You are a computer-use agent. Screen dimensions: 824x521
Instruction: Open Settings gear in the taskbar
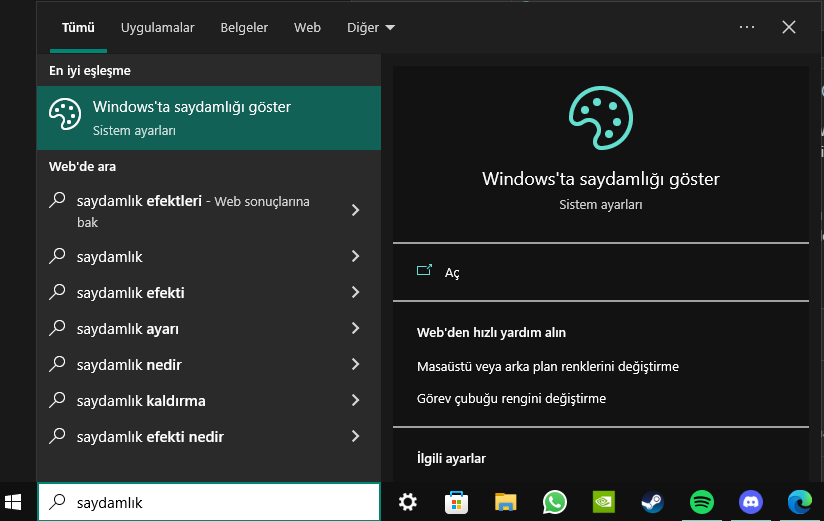408,502
